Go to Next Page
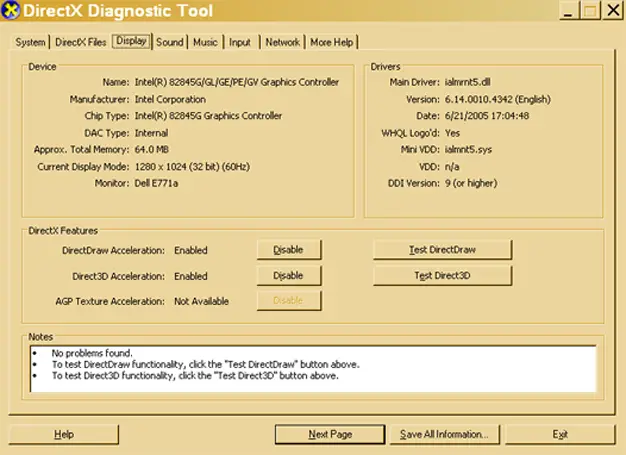 [330, 434]
